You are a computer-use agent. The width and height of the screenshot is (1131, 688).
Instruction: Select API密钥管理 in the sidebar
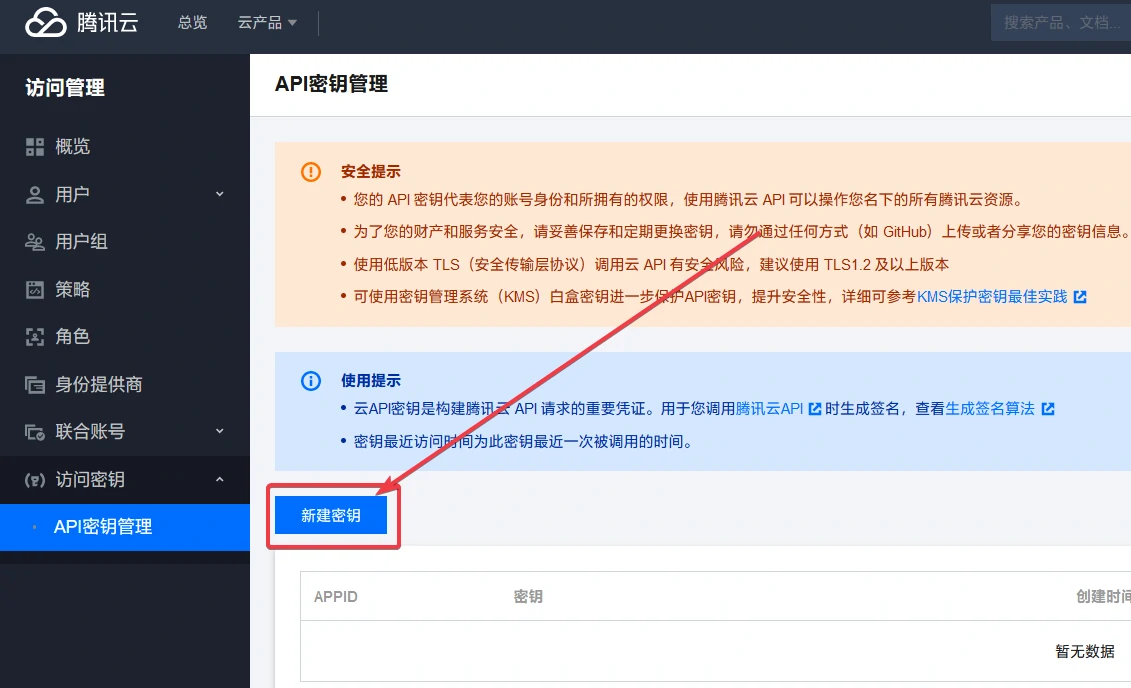pyautogui.click(x=103, y=527)
